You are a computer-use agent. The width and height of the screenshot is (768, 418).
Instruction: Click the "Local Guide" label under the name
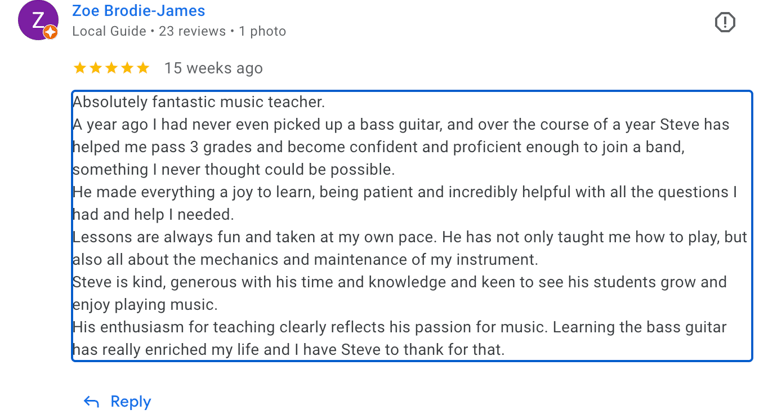coord(108,32)
